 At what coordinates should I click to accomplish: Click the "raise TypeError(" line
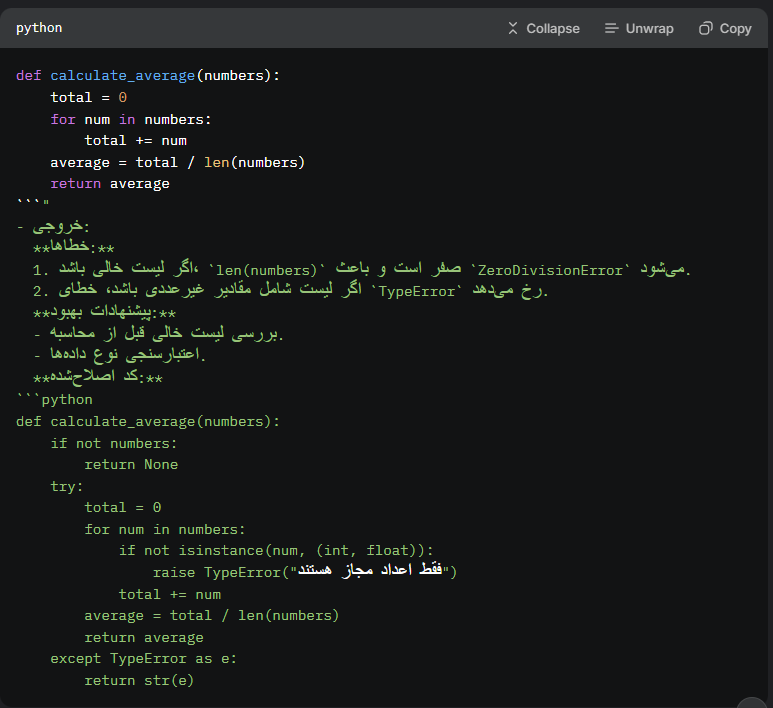coord(305,572)
